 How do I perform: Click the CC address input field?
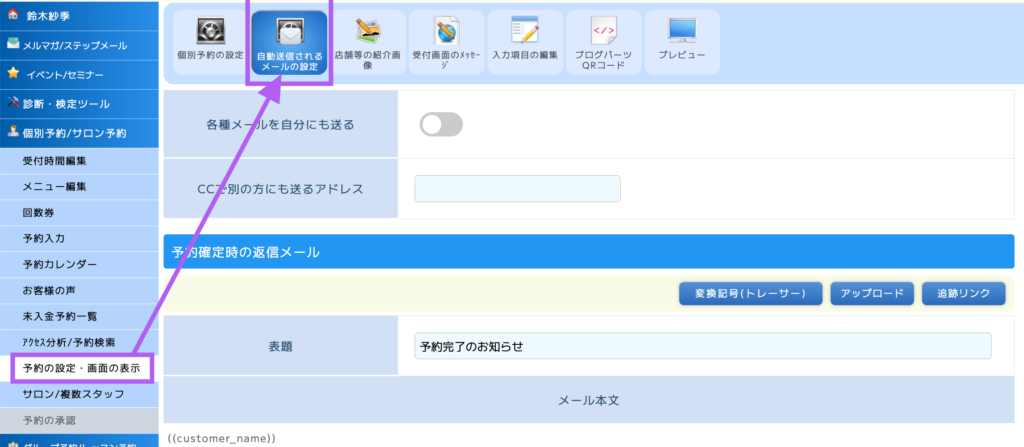click(x=517, y=189)
